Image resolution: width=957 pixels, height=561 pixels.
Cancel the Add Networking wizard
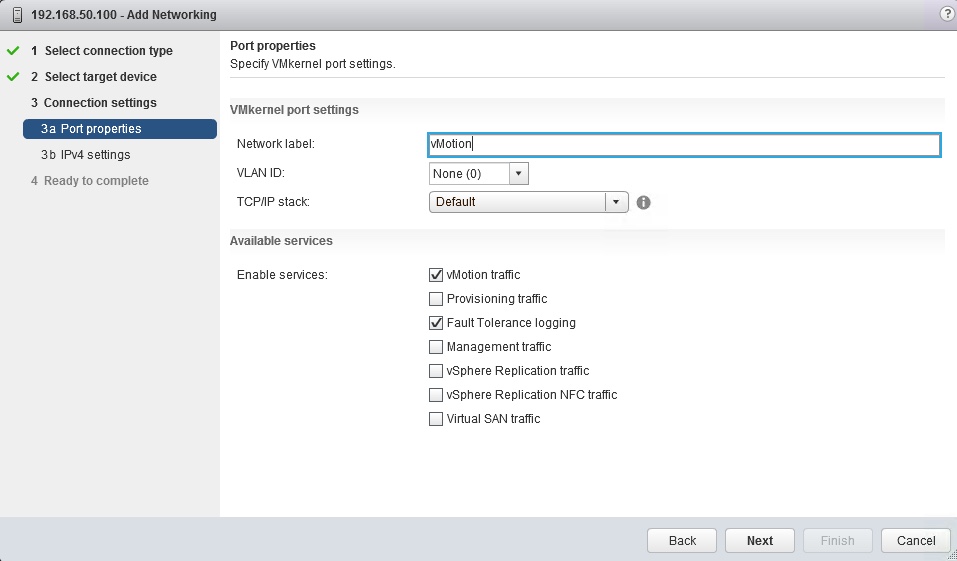(915, 540)
